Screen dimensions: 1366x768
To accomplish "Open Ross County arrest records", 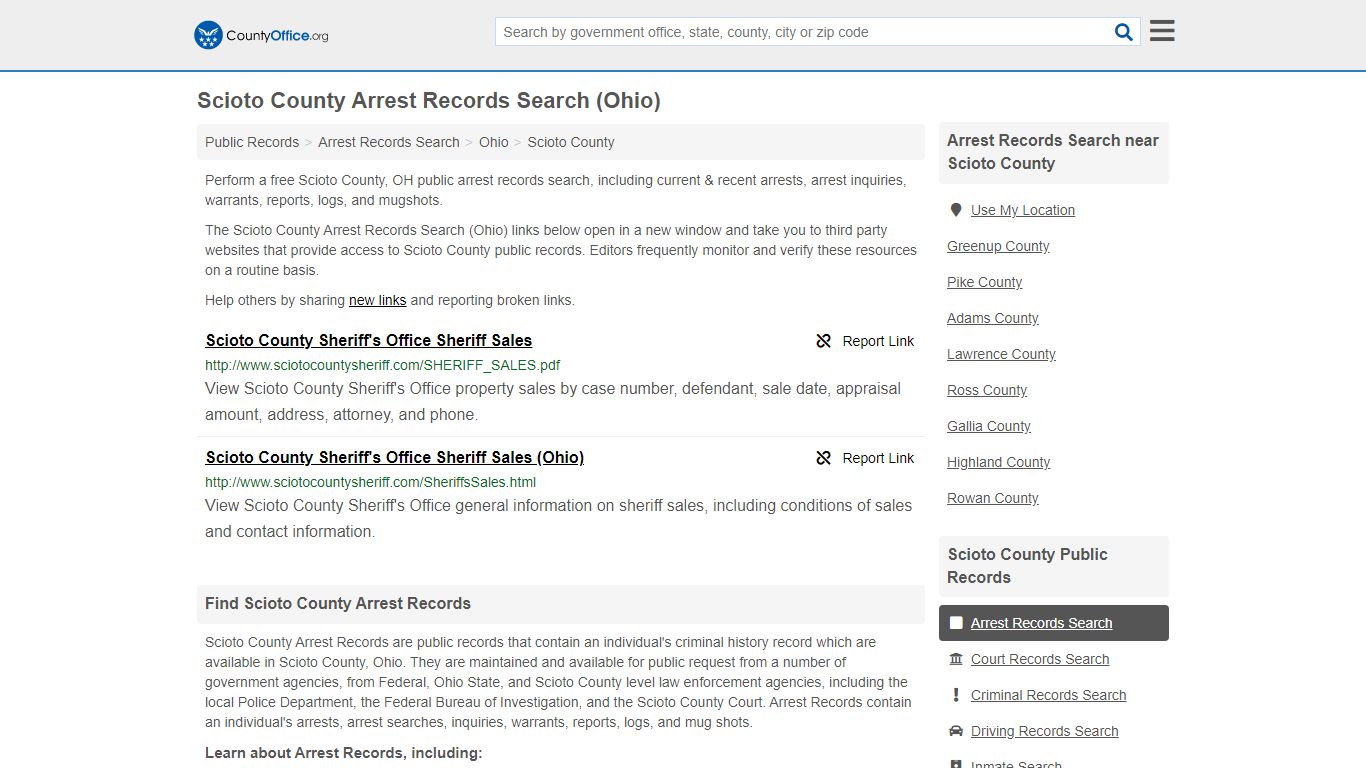I will pos(987,390).
